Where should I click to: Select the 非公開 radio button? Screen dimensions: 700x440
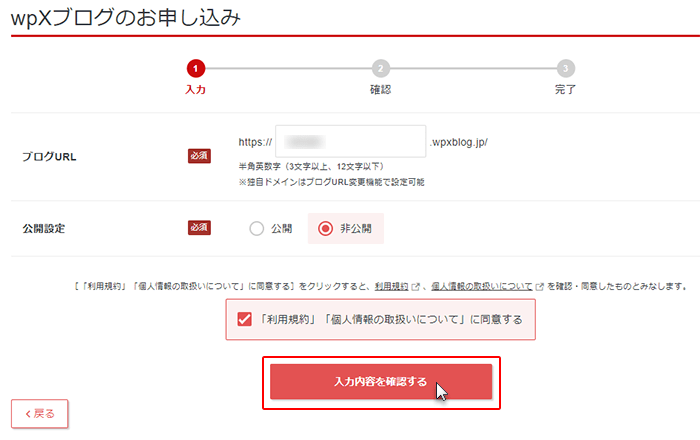pyautogui.click(x=325, y=228)
